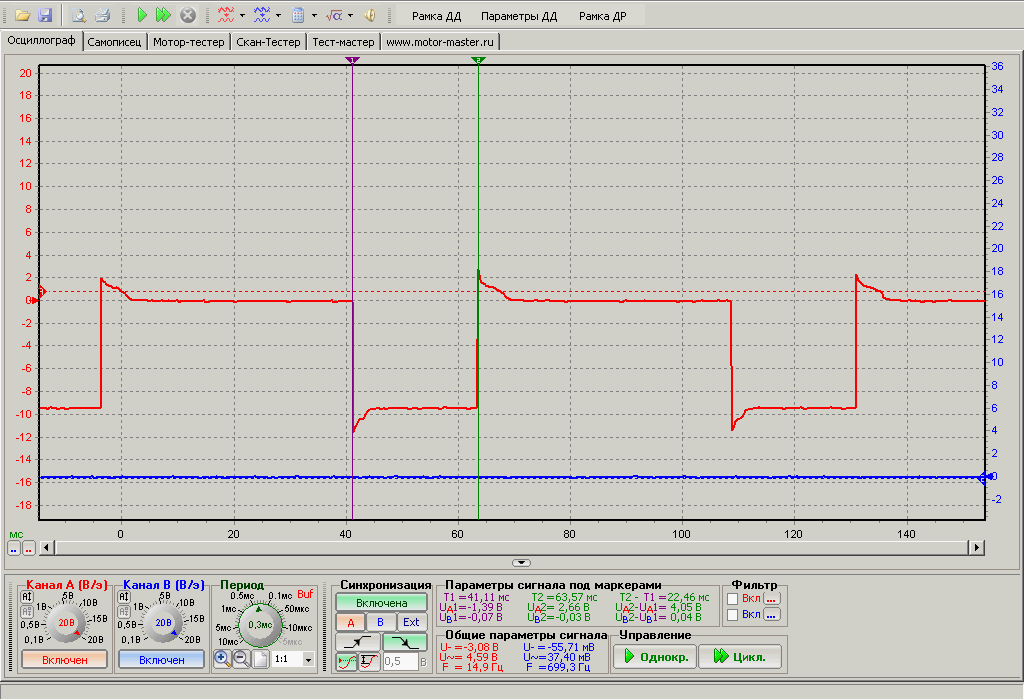Select rising edge trigger icon
This screenshot has width=1024, height=700.
point(359,642)
